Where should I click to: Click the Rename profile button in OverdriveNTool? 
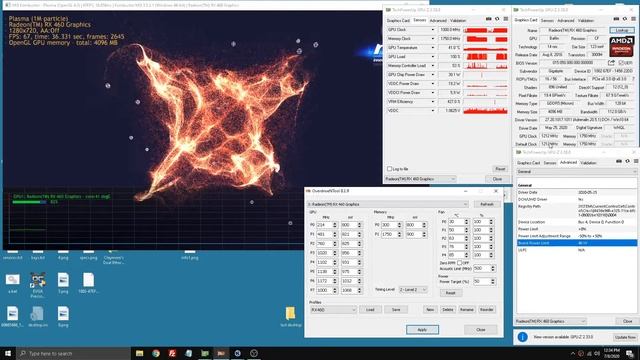point(467,310)
